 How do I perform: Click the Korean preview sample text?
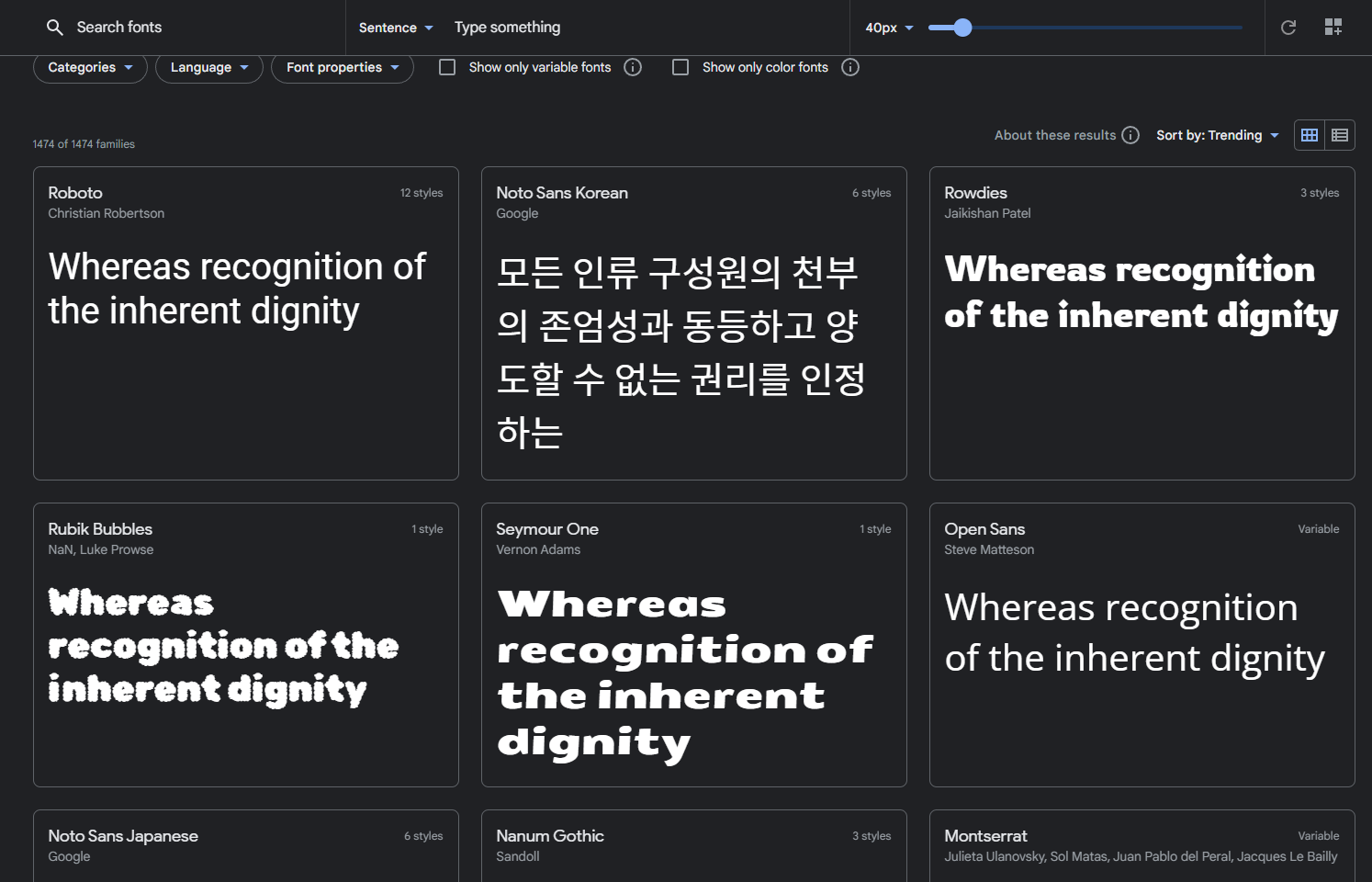tap(680, 352)
